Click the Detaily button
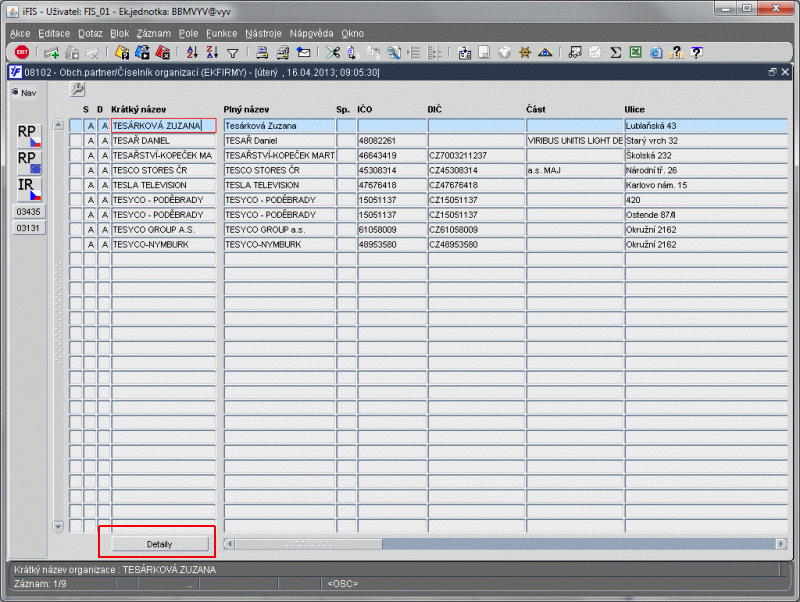 tap(160, 544)
